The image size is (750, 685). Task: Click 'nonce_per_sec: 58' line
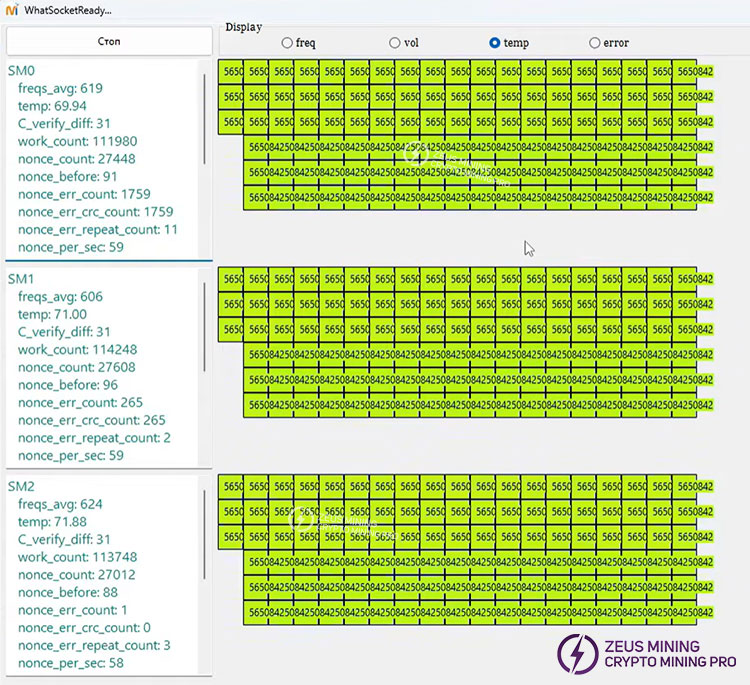(x=71, y=663)
